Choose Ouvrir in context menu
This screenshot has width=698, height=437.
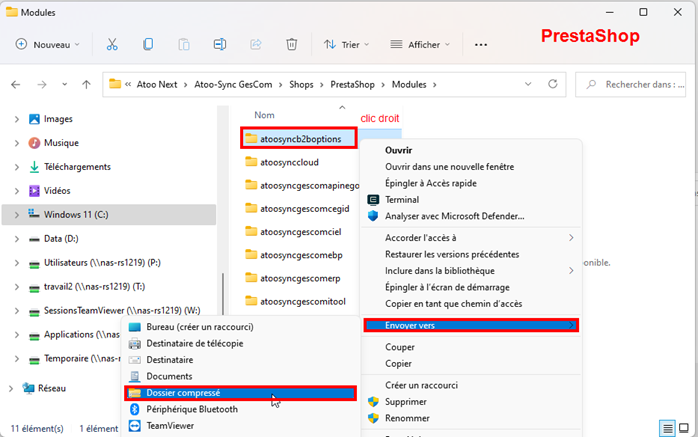coord(398,150)
